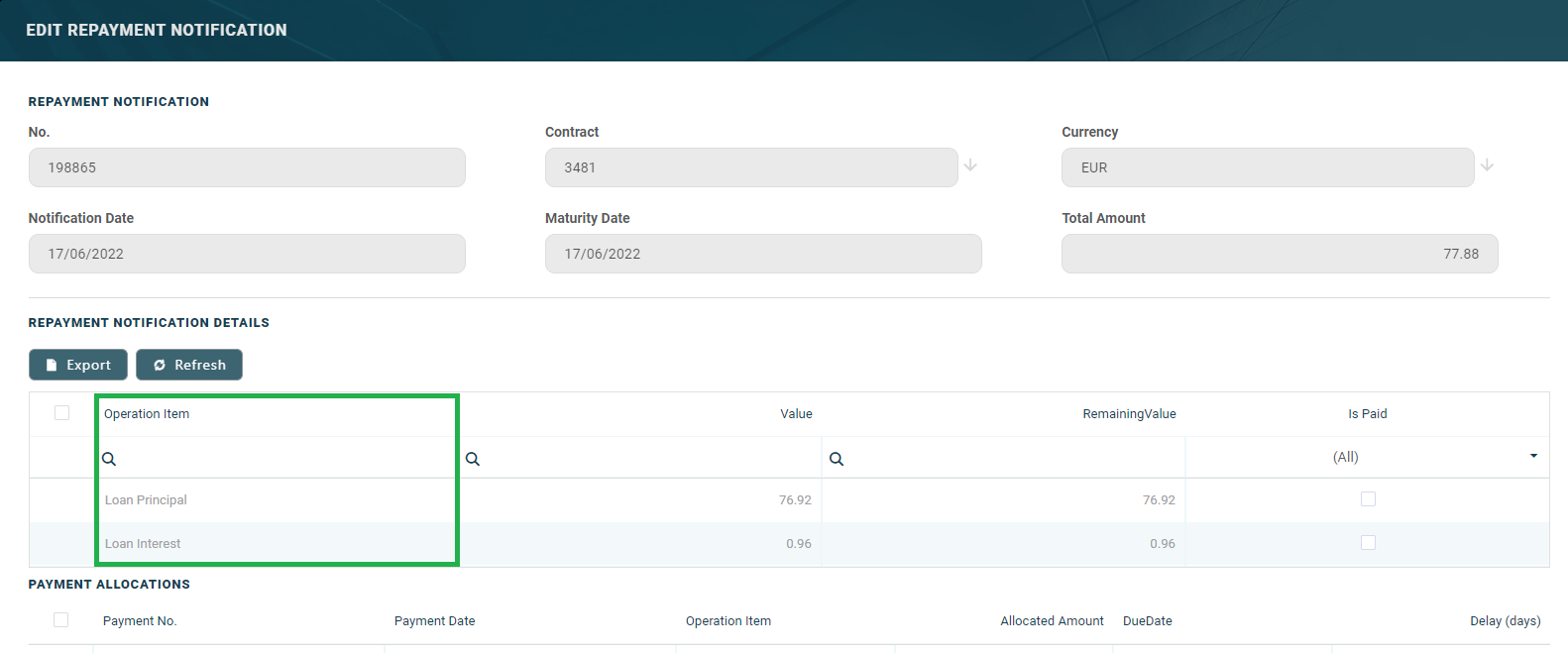
Task: Click the Refresh circular arrows icon
Action: (x=160, y=366)
